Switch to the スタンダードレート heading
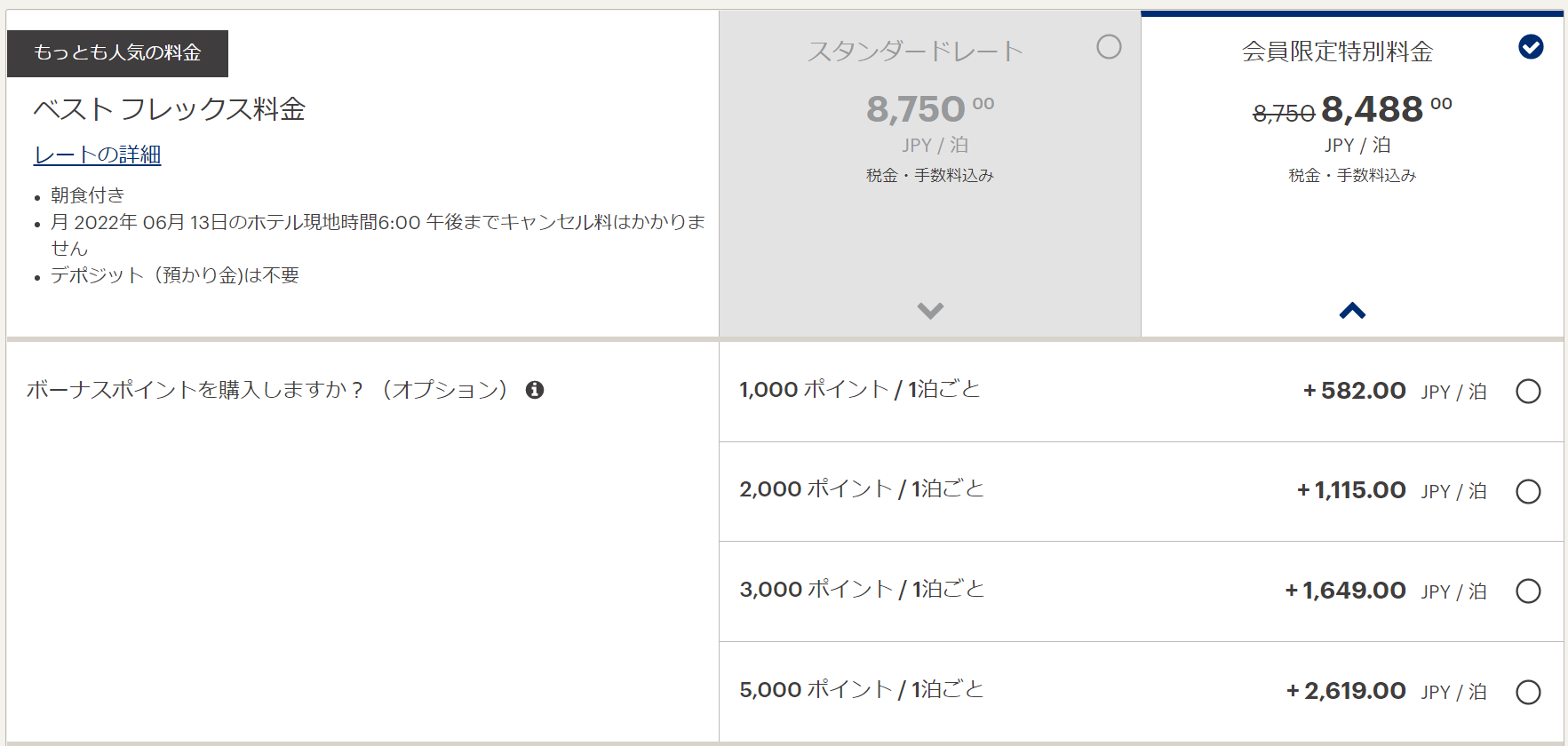 (915, 52)
